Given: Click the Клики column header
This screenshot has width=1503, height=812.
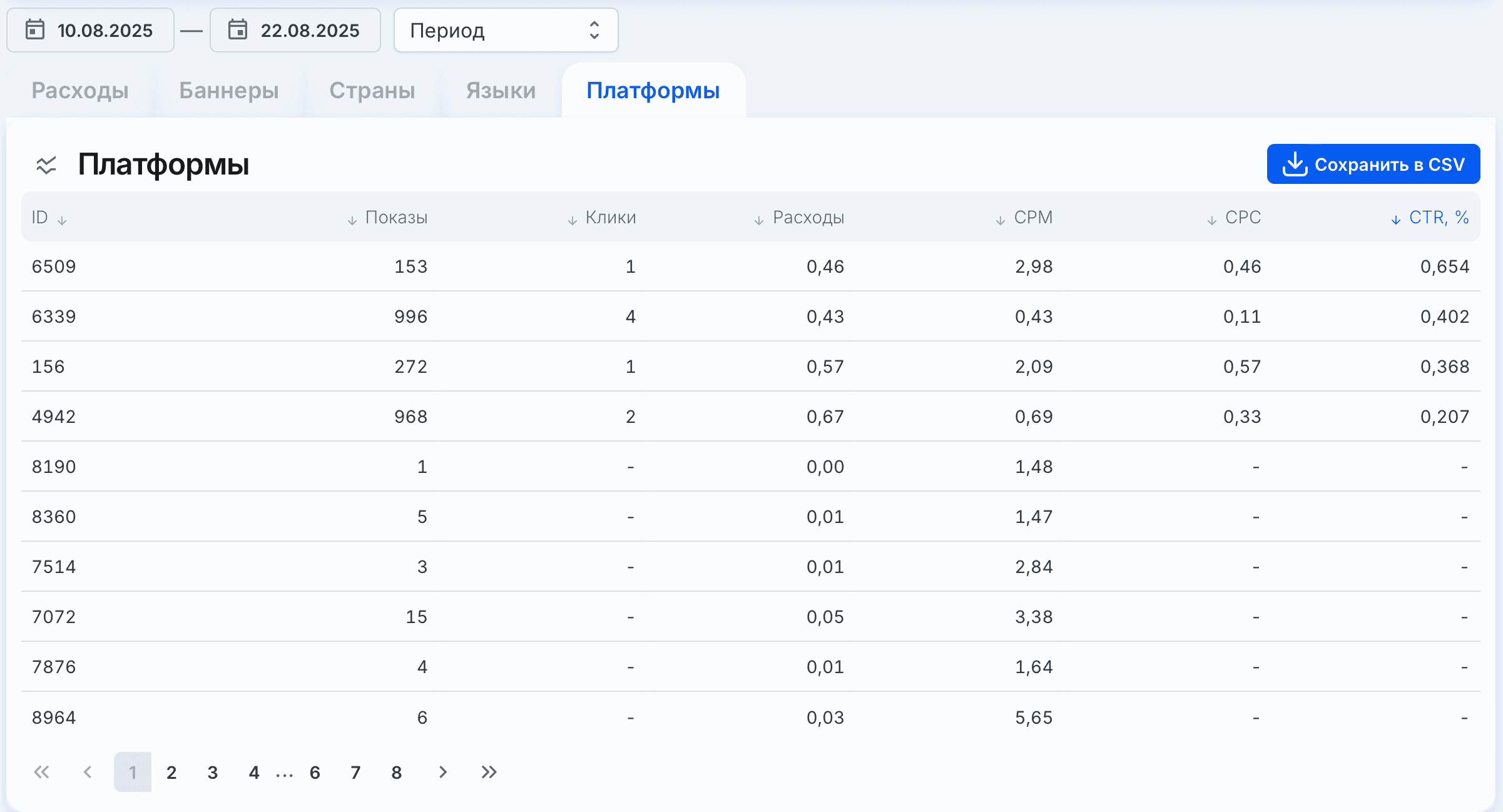Looking at the screenshot, I should 611,217.
